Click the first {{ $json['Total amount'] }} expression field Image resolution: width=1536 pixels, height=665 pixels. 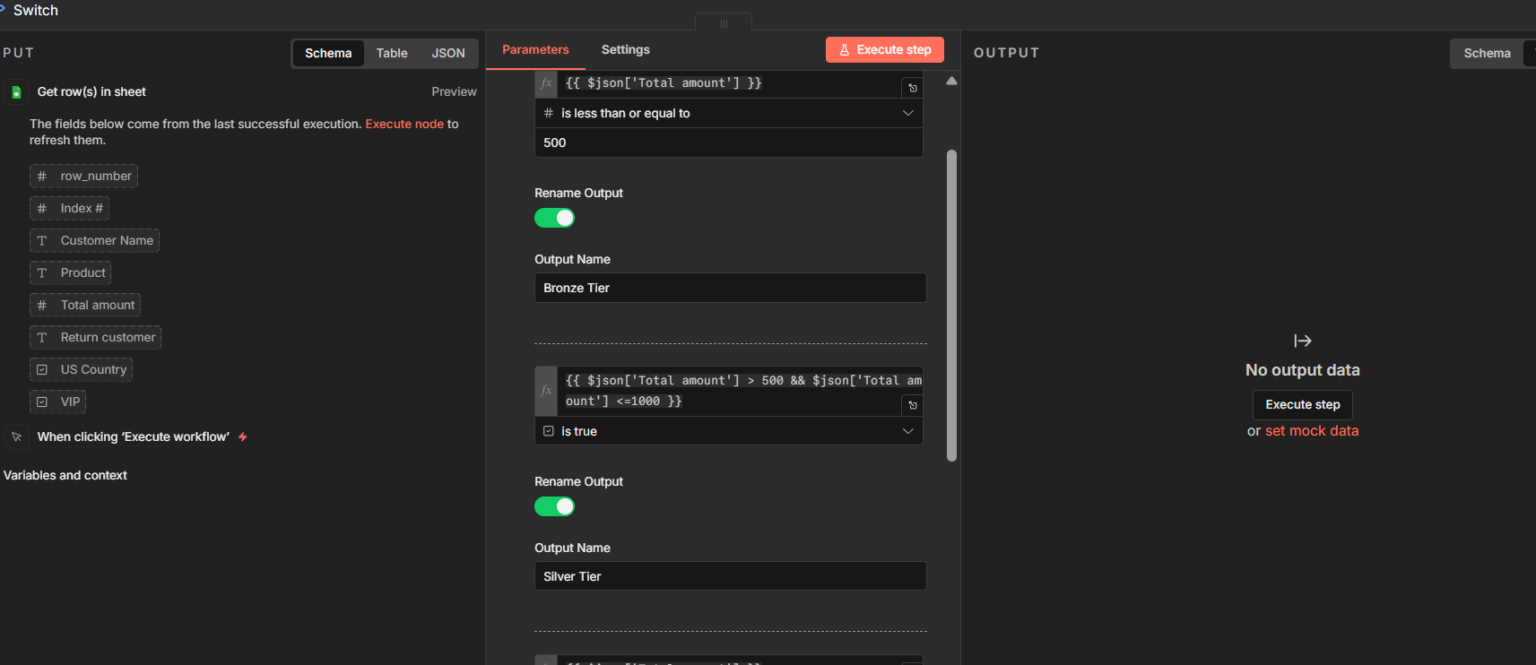tap(729, 84)
